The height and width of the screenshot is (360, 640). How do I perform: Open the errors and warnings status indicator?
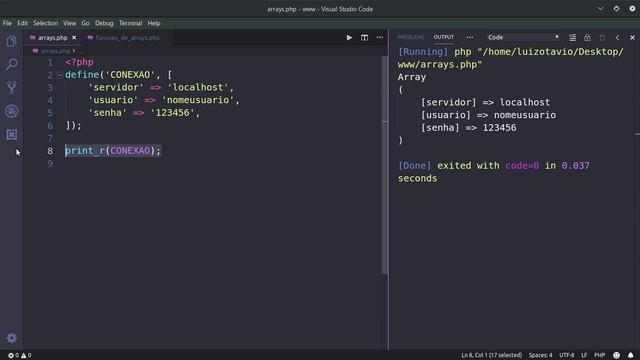click(x=20, y=355)
